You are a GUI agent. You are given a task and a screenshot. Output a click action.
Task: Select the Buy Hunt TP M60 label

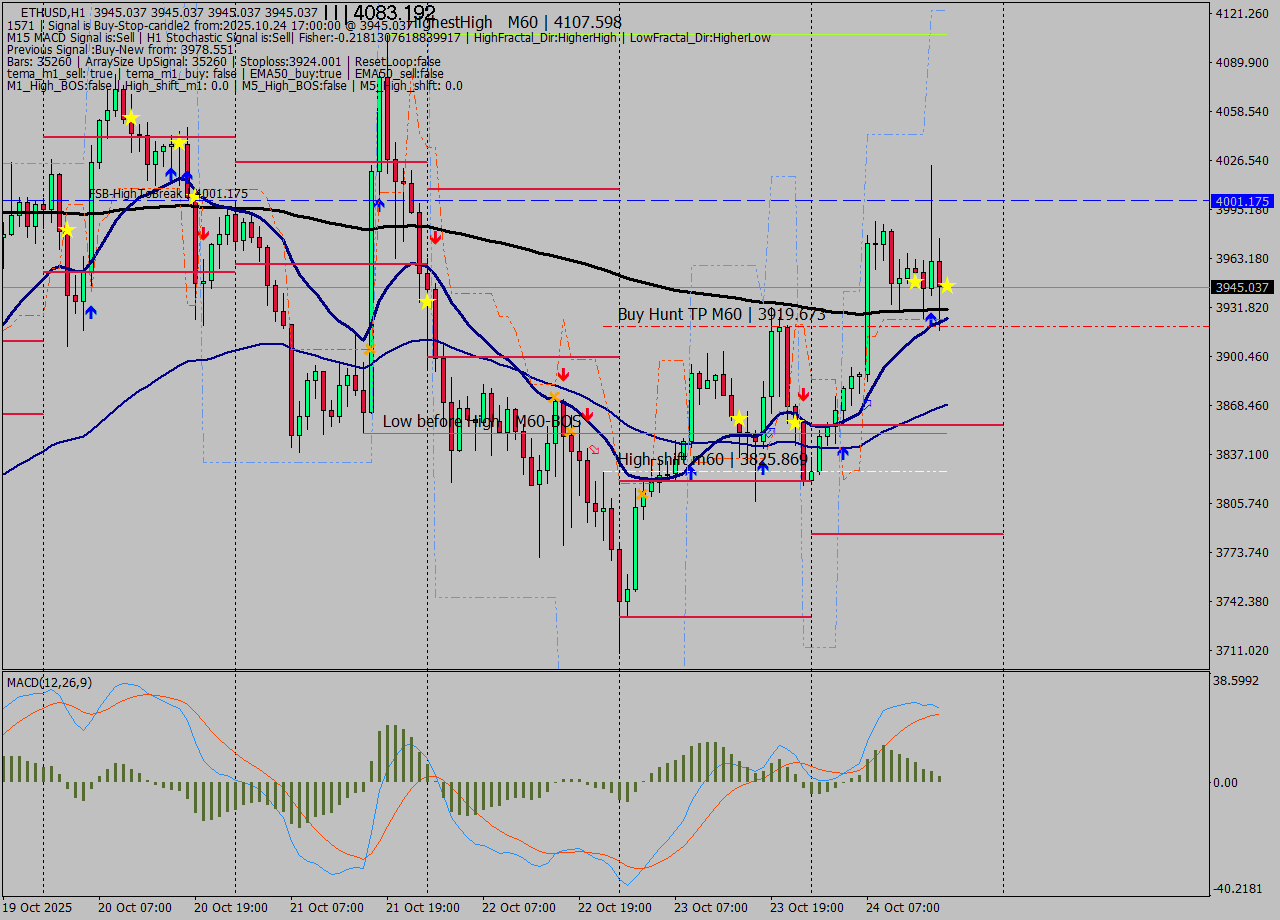coord(721,314)
